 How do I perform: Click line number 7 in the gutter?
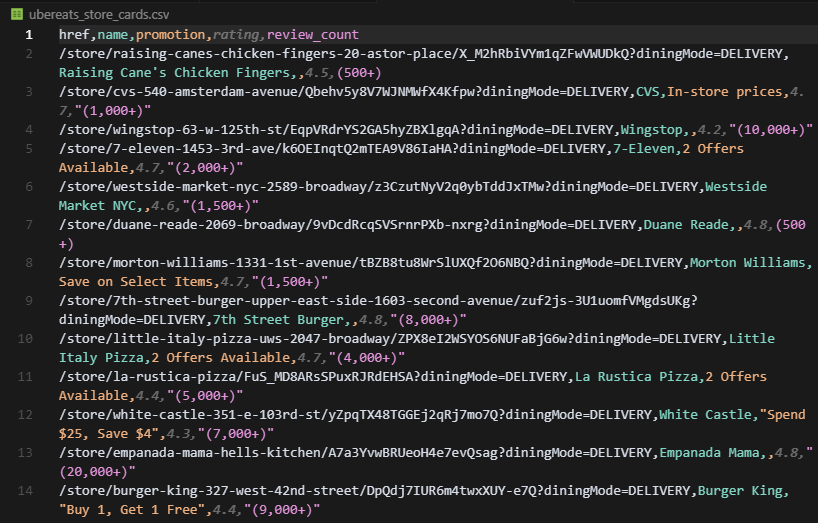29,224
